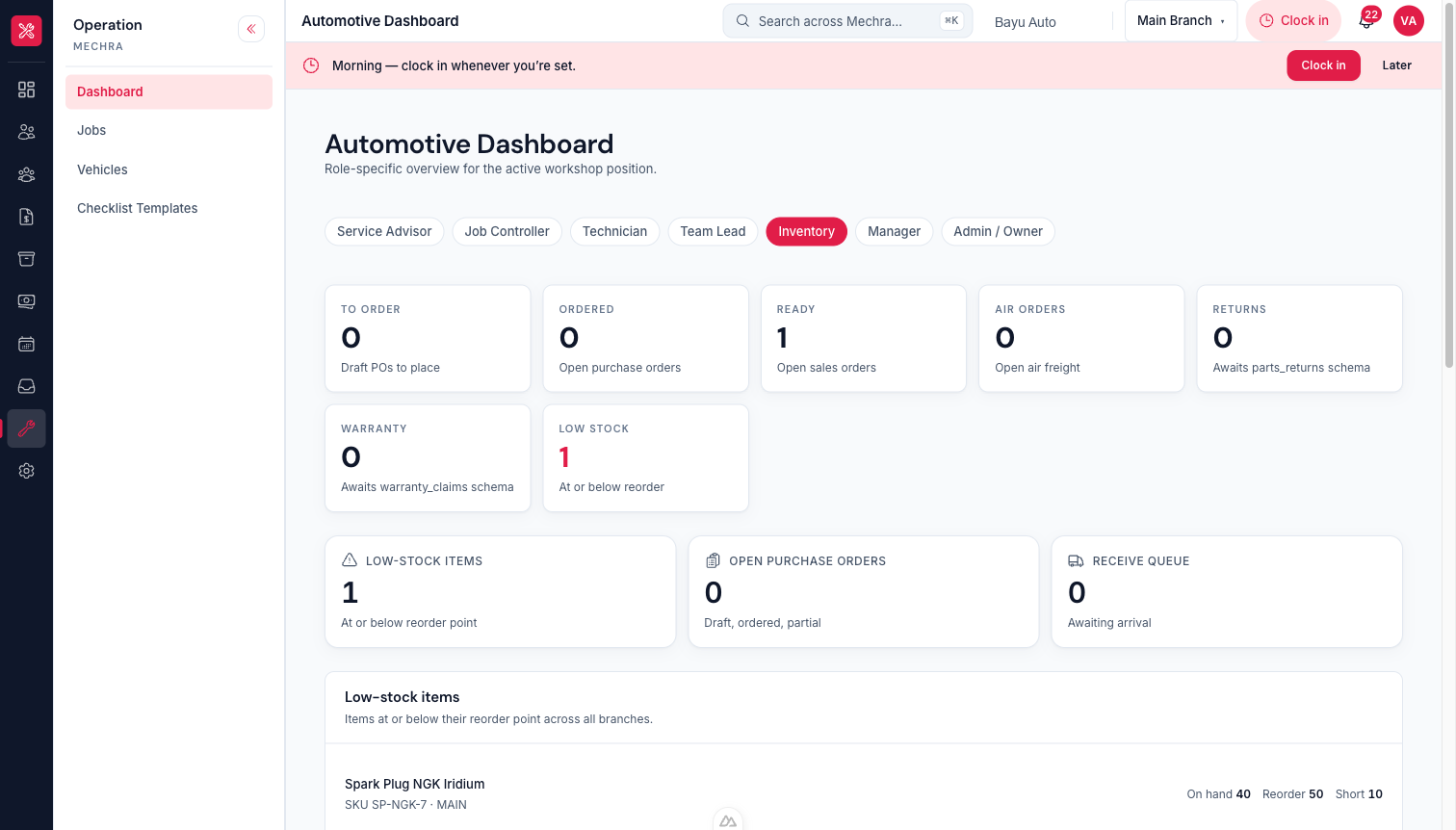This screenshot has width=1456, height=830.
Task: Click the header Clock in pill button
Action: pos(1293,20)
